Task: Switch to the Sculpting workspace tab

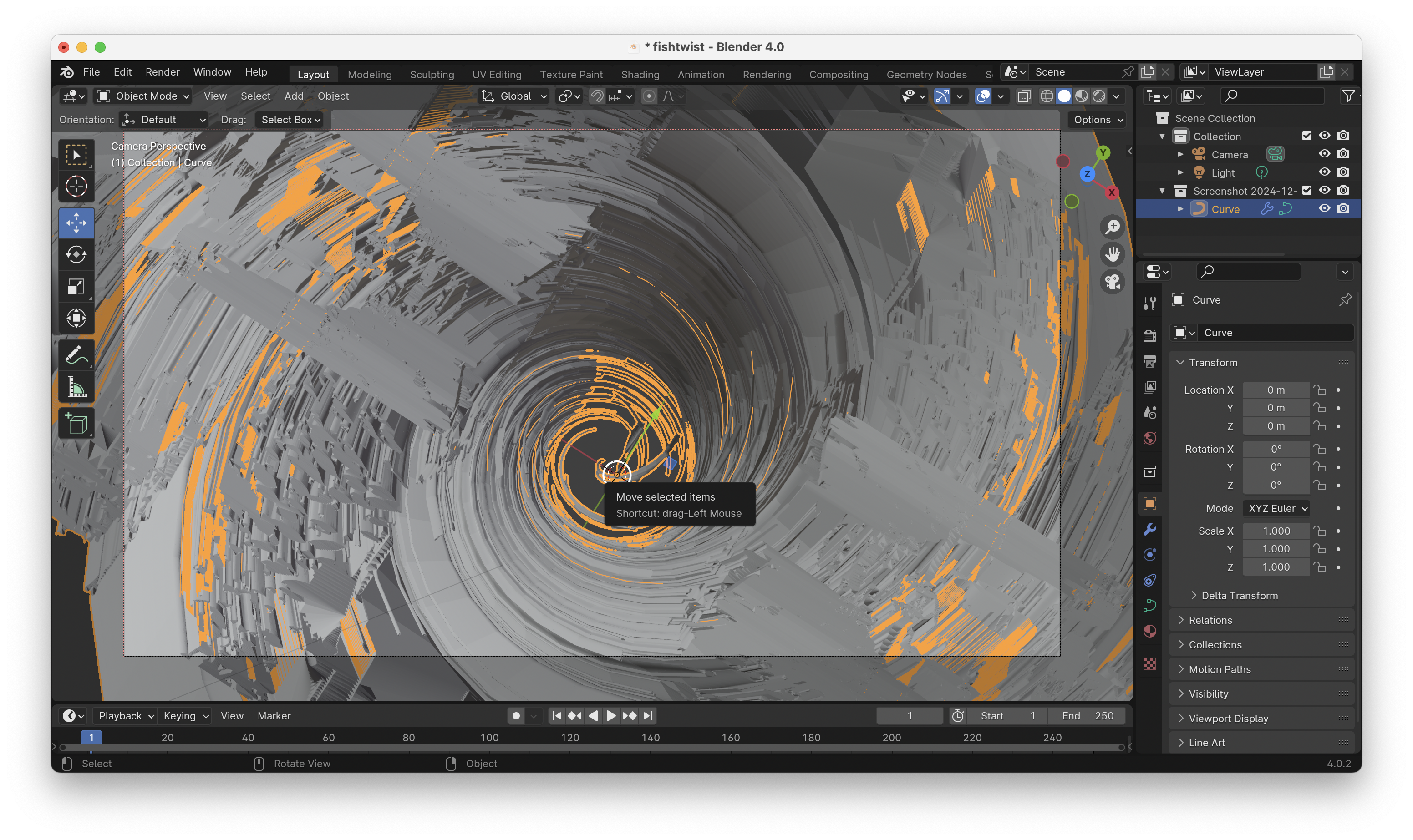Action: [x=432, y=74]
